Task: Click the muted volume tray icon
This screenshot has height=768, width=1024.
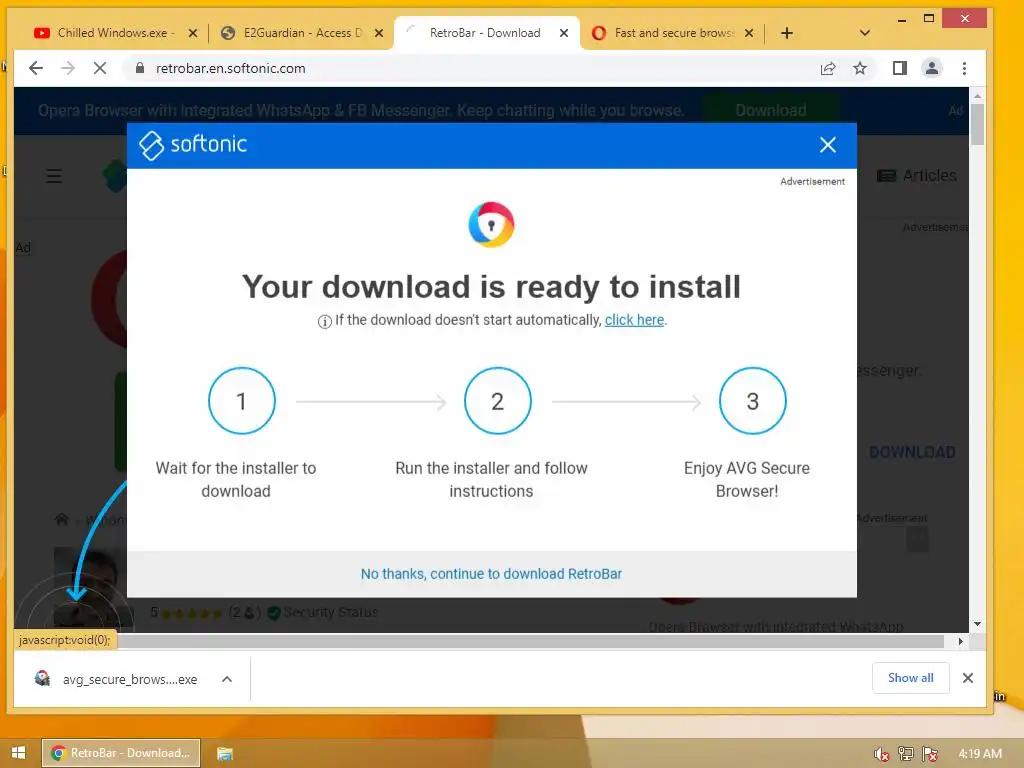Action: (x=881, y=754)
